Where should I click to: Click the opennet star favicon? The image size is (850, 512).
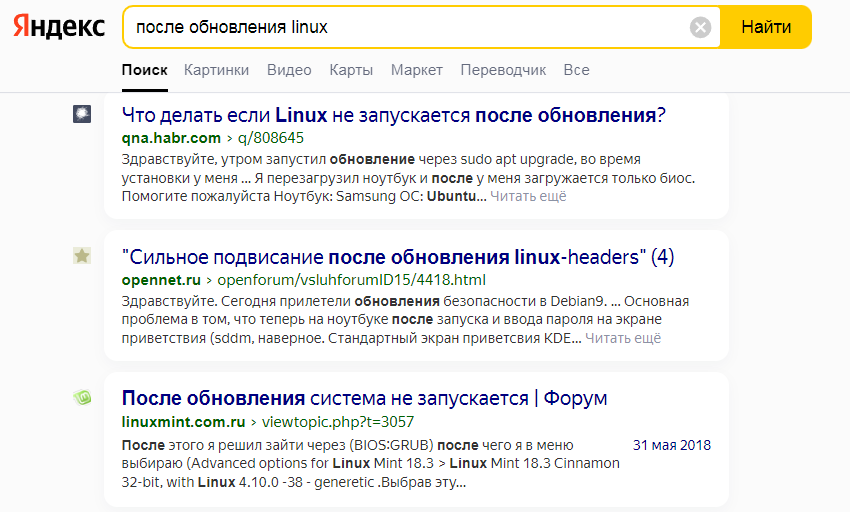[x=82, y=255]
